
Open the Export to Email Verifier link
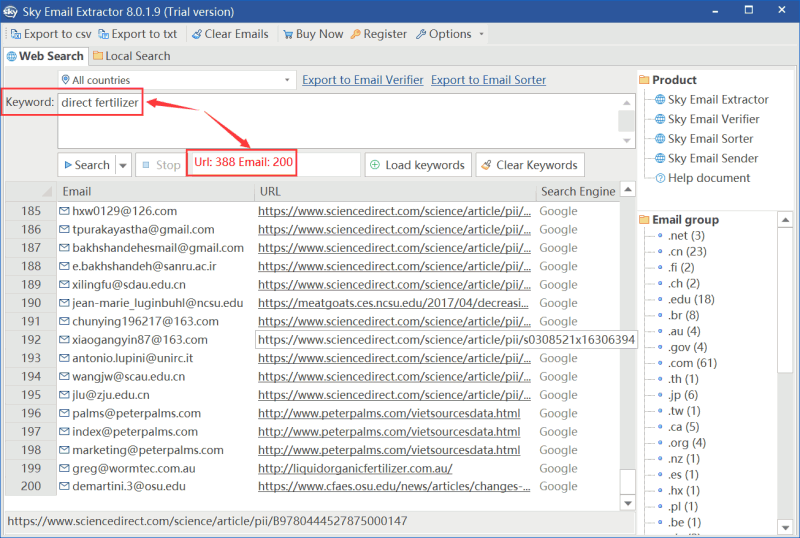pos(363,80)
